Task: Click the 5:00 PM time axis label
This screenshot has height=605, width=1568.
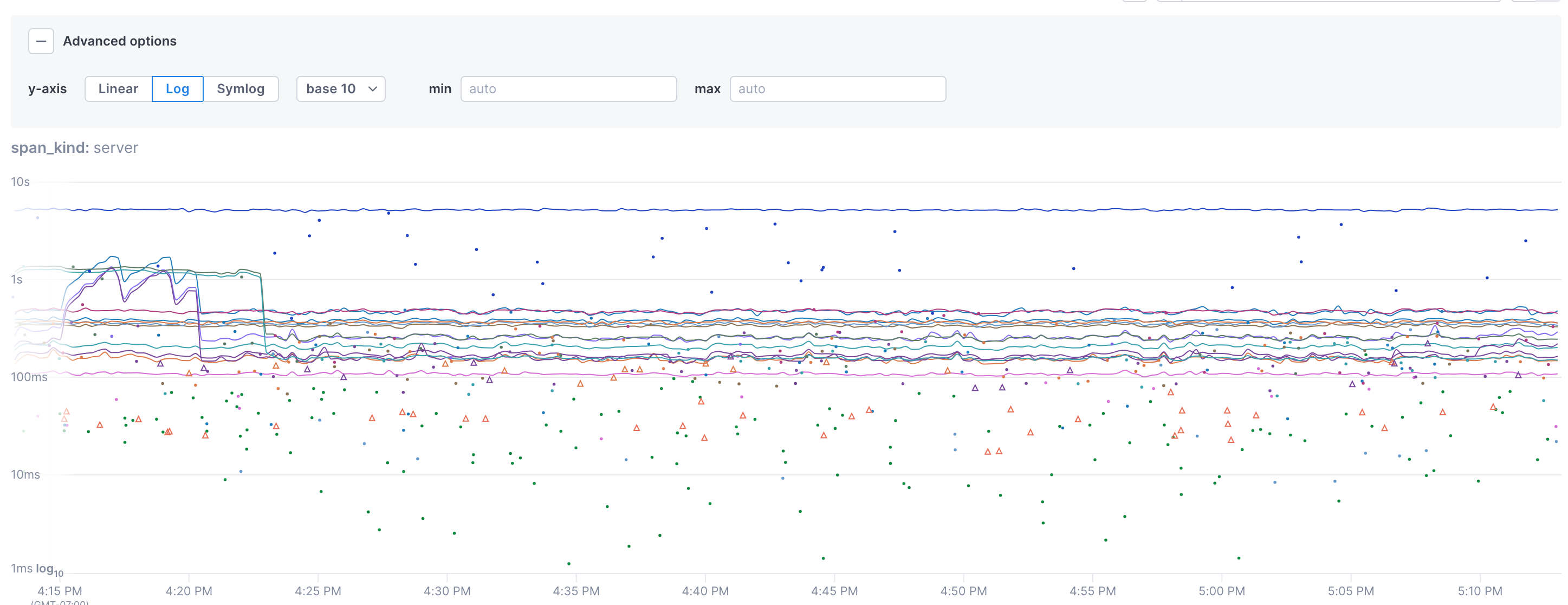Action: tap(1221, 591)
